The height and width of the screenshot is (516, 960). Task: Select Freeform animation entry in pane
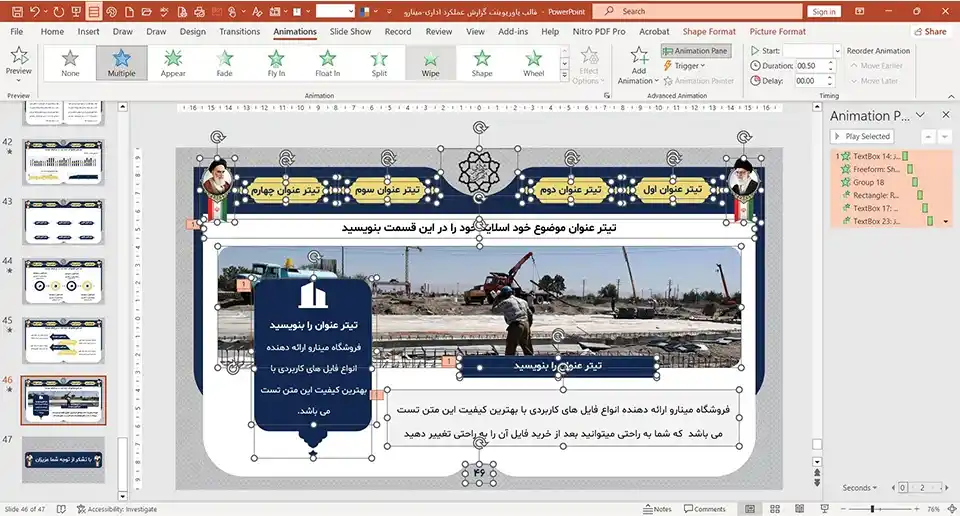point(890,169)
